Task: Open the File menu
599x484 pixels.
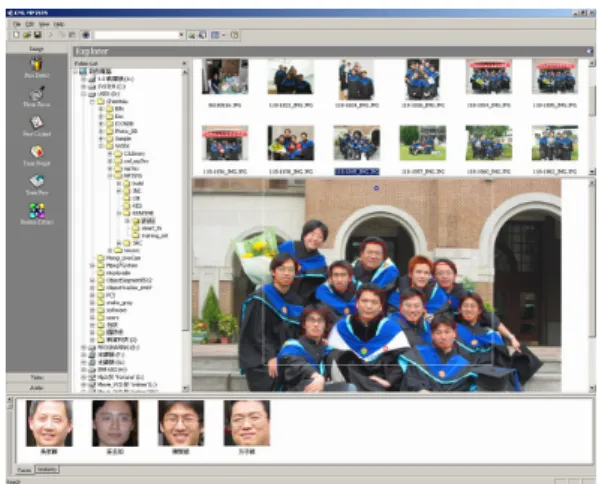Action: [17, 24]
